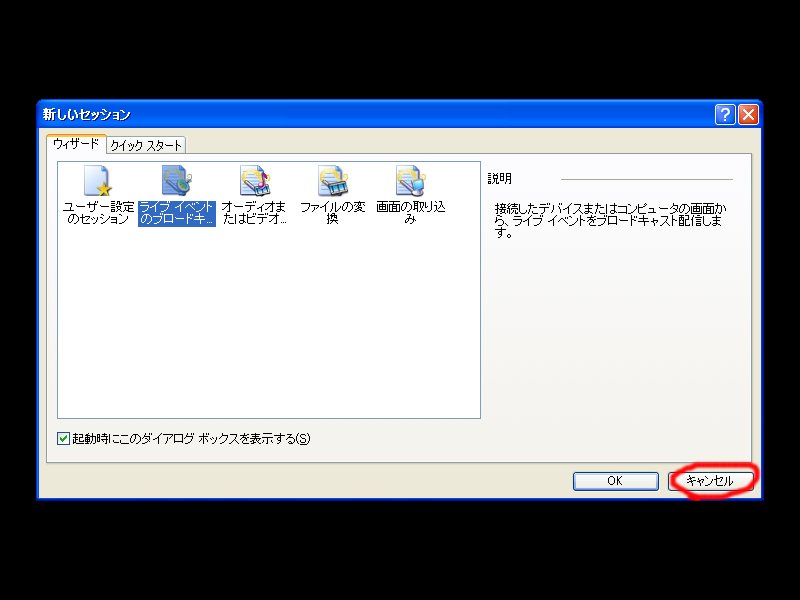Pick the ファイルの変換 wizard icon
800x600 pixels.
(333, 181)
